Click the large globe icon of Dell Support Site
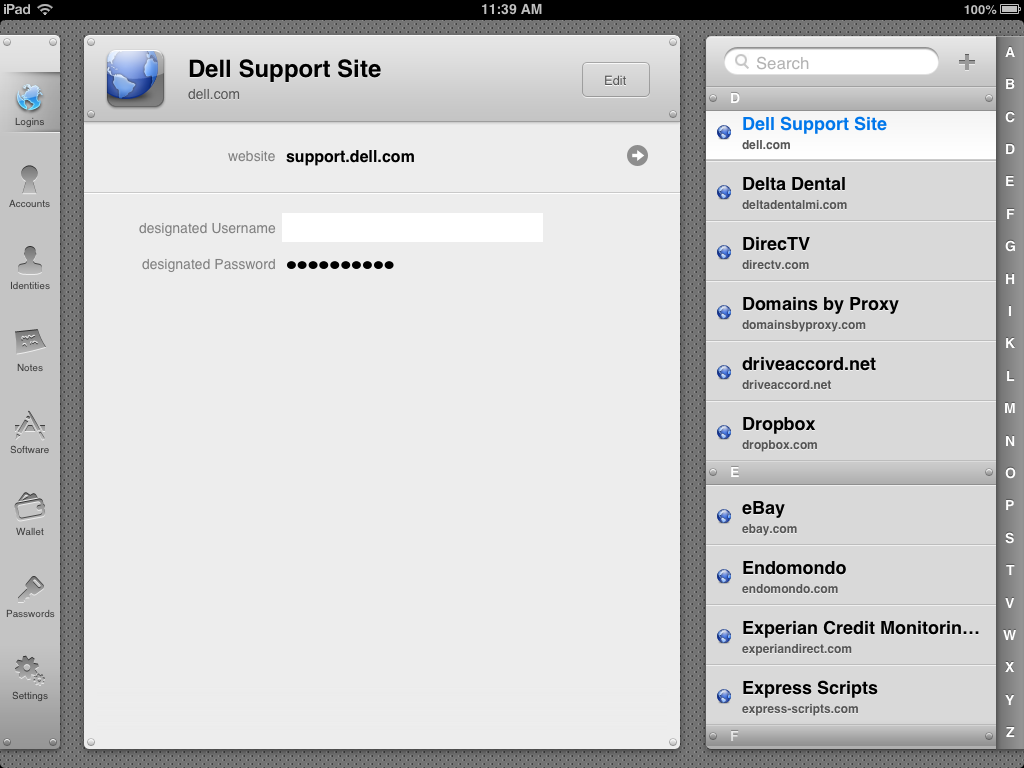The height and width of the screenshot is (768, 1024). (135, 78)
